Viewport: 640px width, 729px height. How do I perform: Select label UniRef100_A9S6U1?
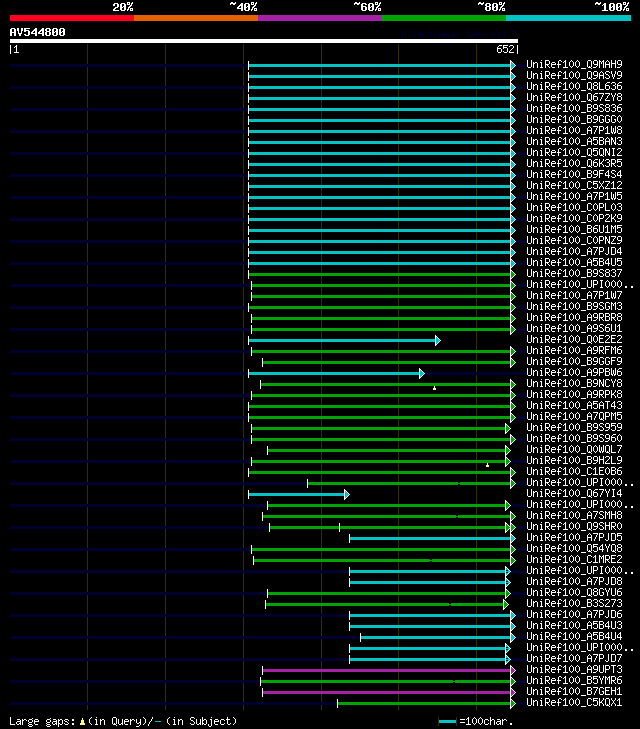pos(574,328)
